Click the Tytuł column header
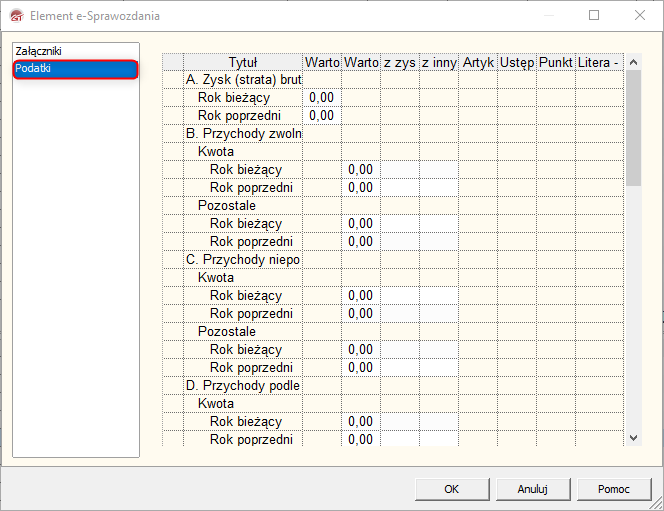 (243, 62)
